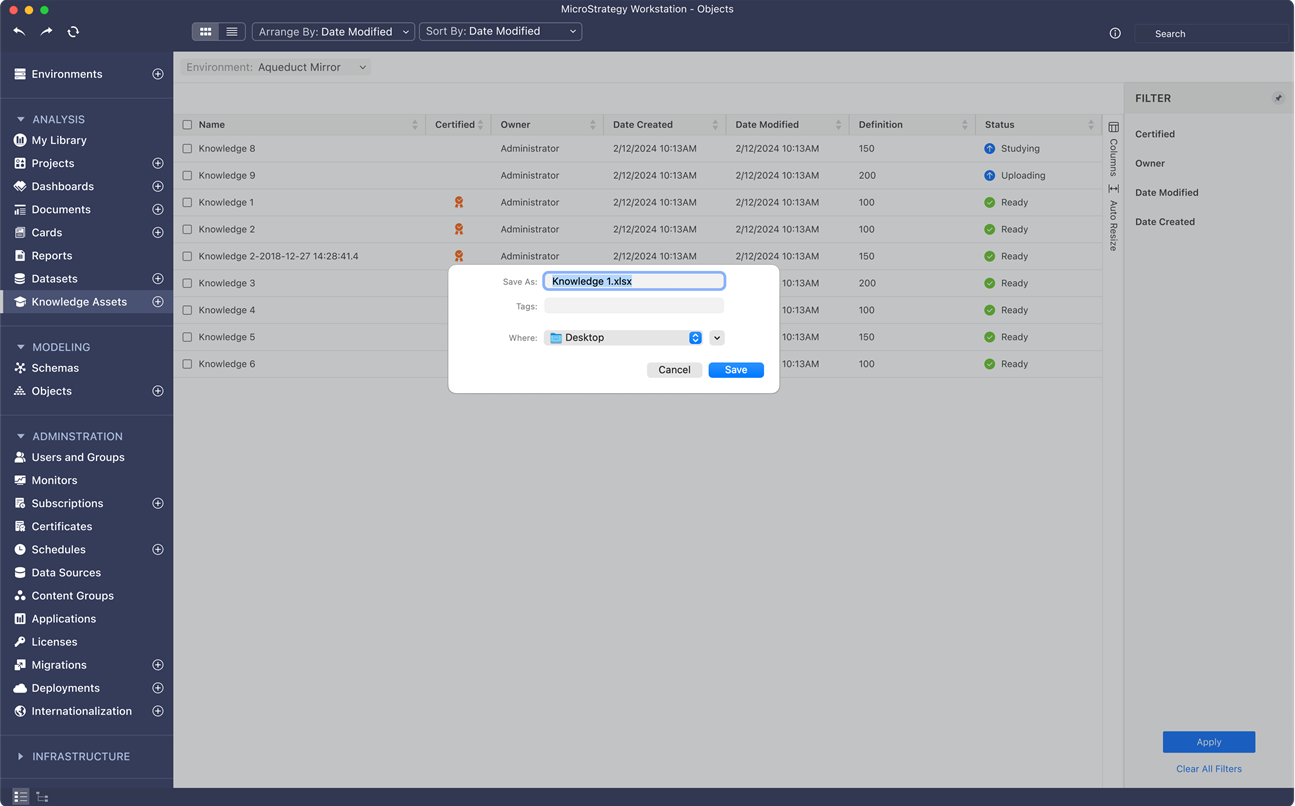Click Cancel in the save dialog
The image size is (1295, 806).
(x=674, y=370)
